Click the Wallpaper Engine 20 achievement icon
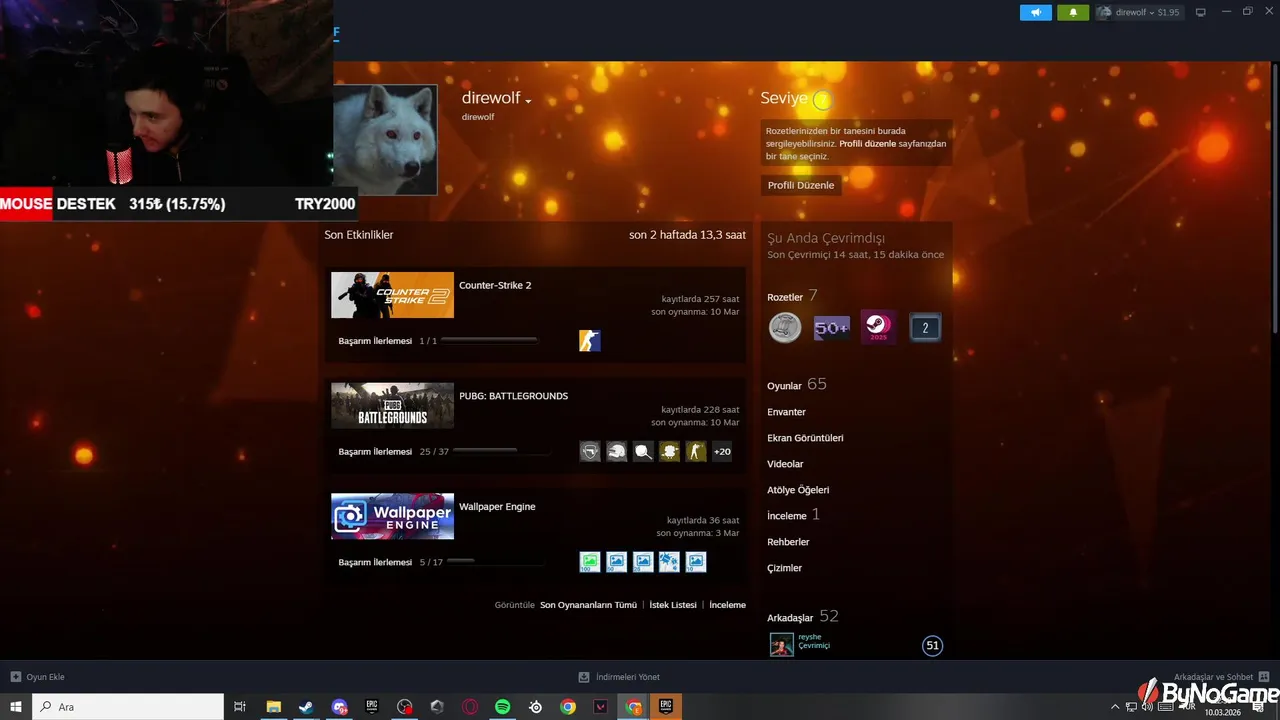This screenshot has height=720, width=1280. (643, 562)
